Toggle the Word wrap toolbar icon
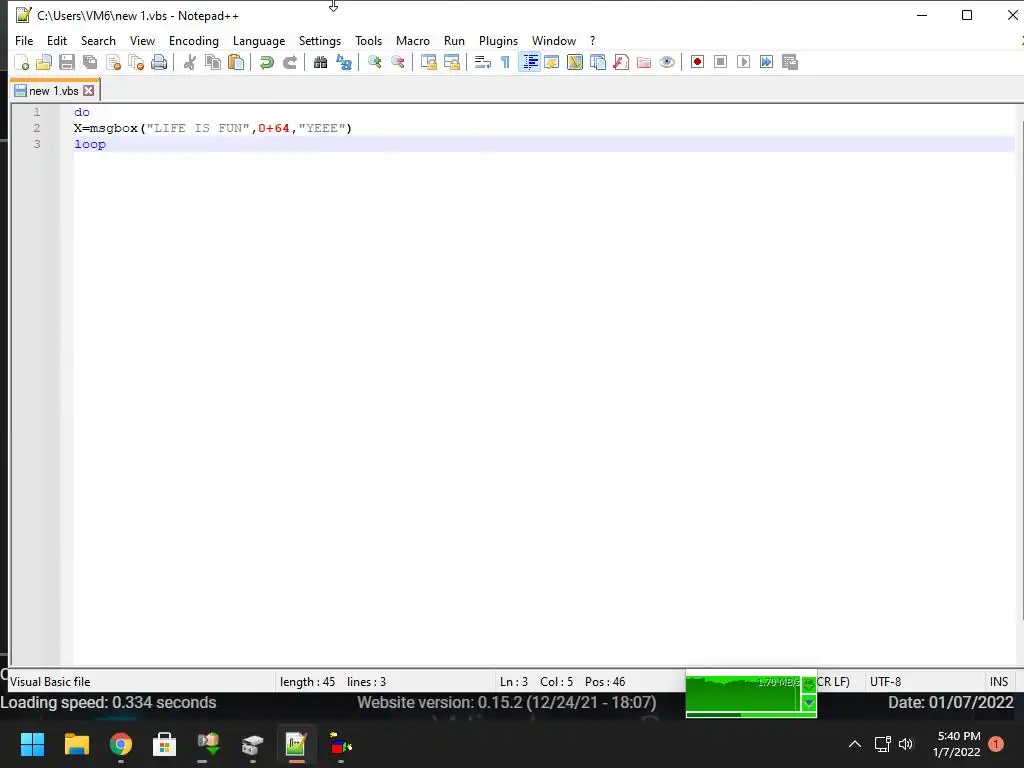Viewport: 1024px width, 768px height. pos(482,62)
